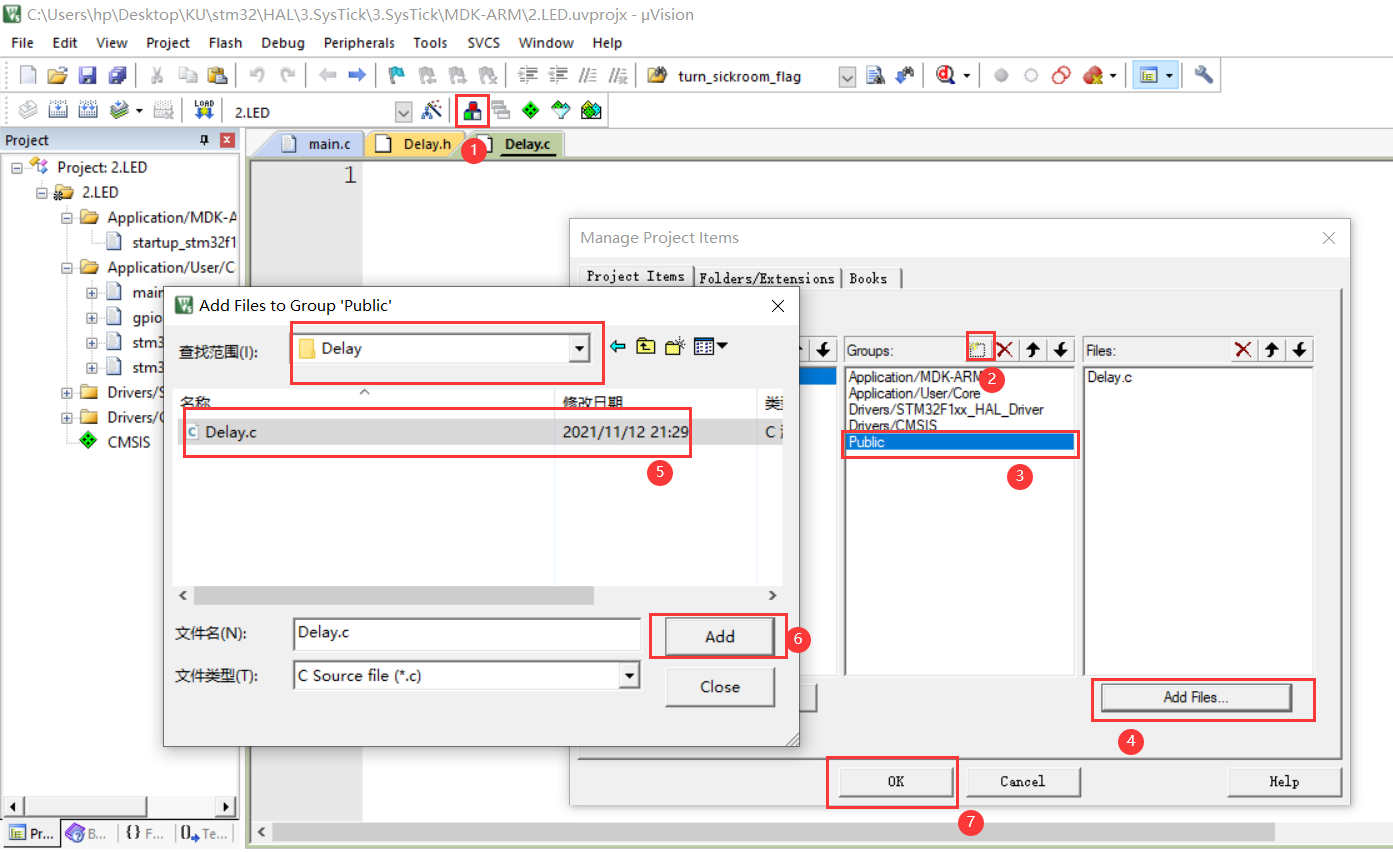Open the Delay folder look-in dropdown

point(579,349)
